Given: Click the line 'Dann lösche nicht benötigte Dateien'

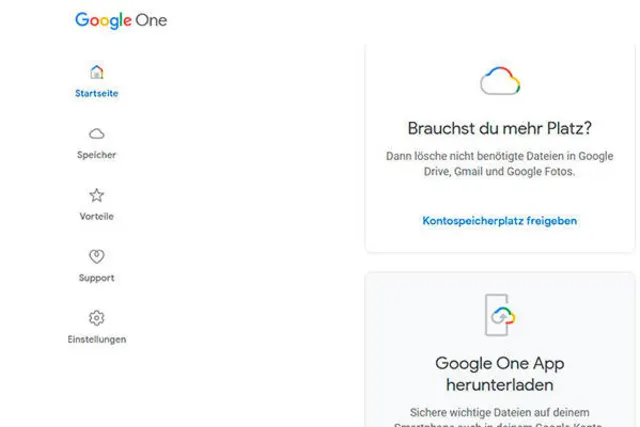Looking at the screenshot, I should click(500, 156).
